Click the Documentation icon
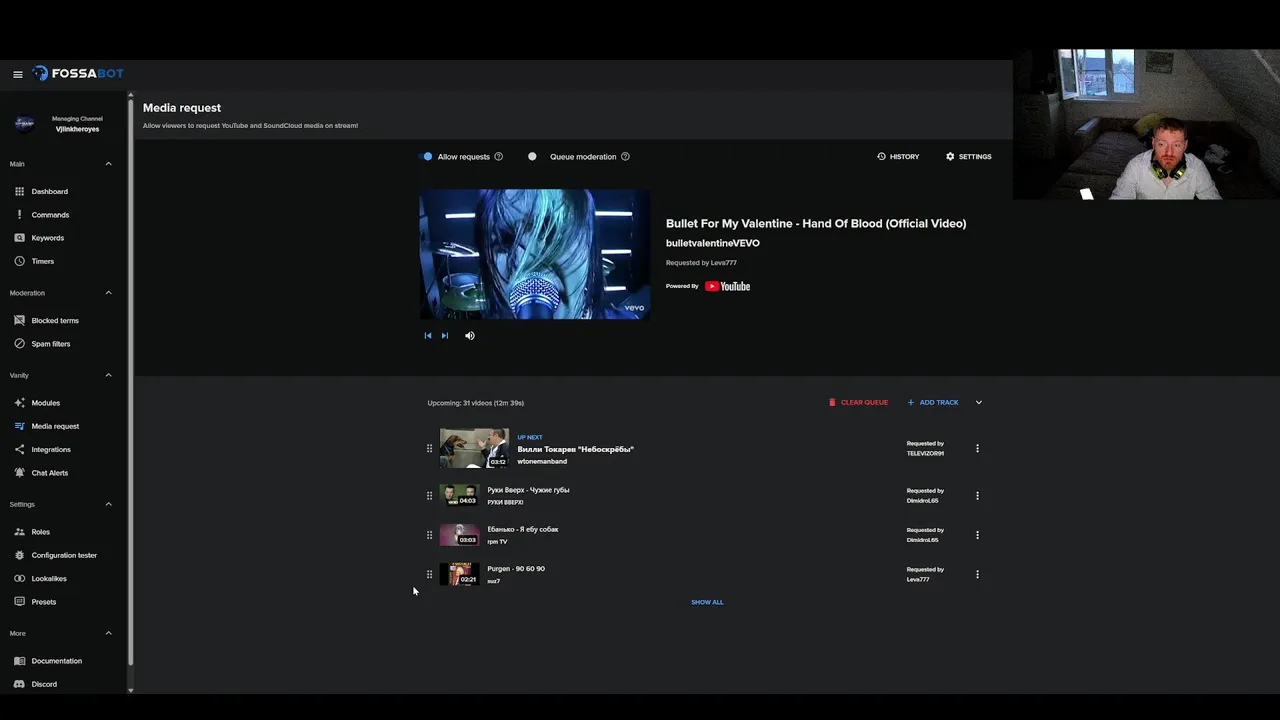The width and height of the screenshot is (1280, 720). tap(20, 661)
